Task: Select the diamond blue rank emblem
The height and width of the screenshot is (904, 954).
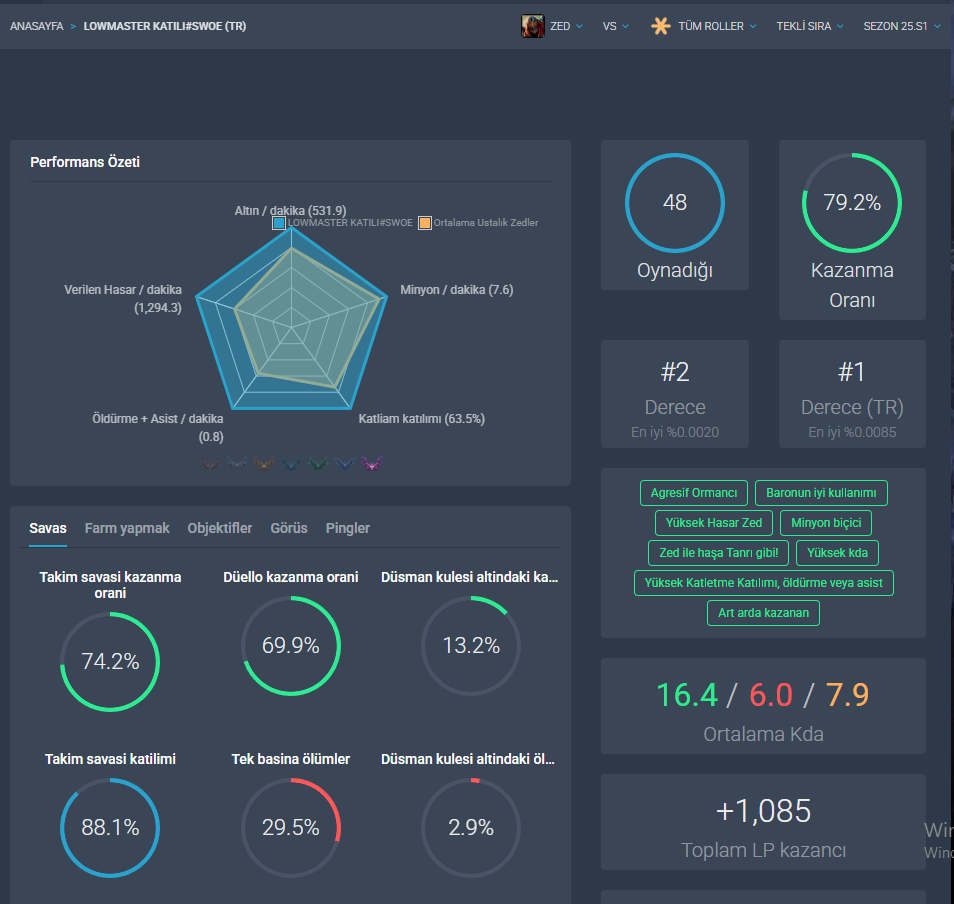Action: 344,464
